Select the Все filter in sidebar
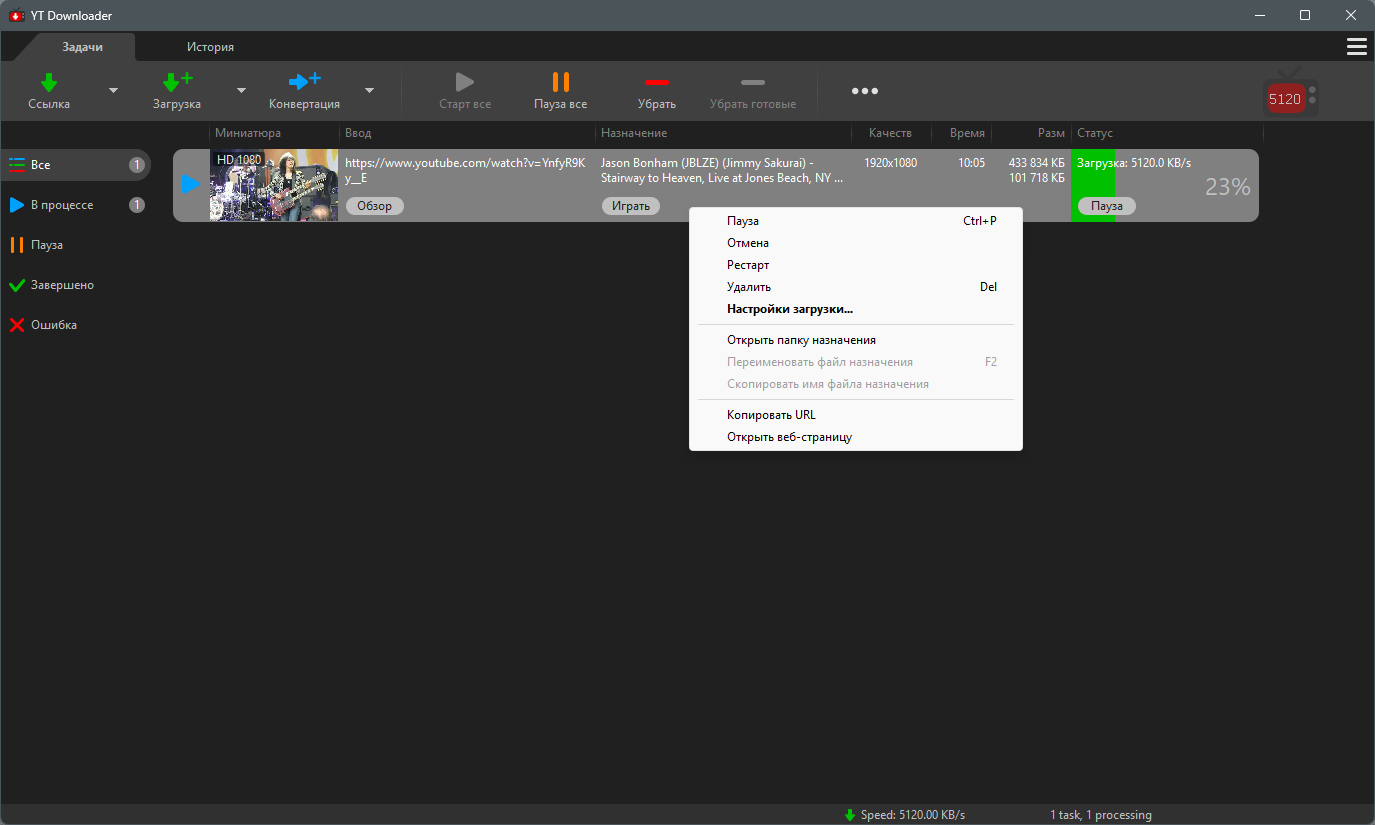This screenshot has height=825, width=1375. point(75,165)
